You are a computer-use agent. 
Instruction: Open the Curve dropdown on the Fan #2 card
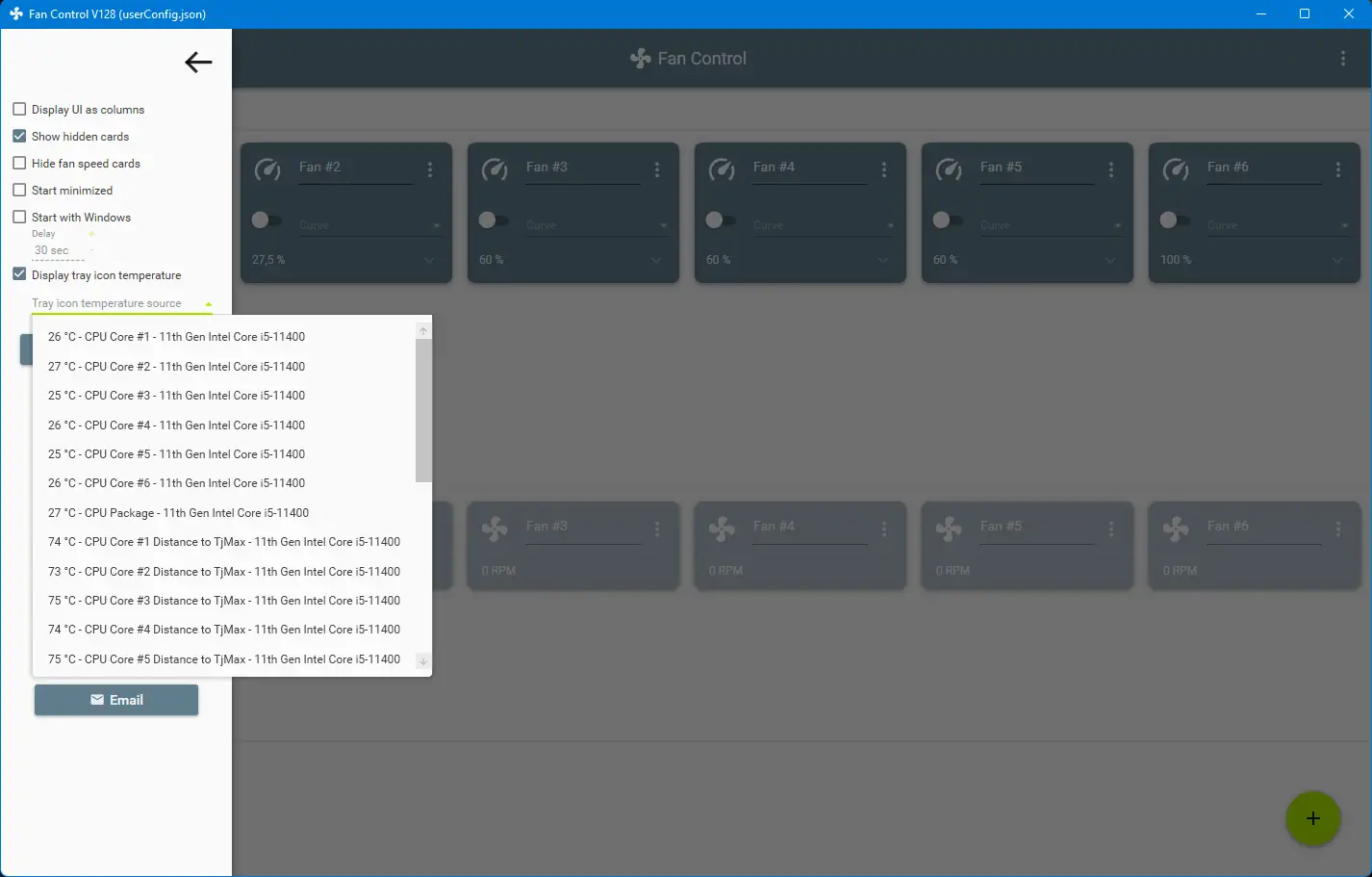click(x=370, y=225)
